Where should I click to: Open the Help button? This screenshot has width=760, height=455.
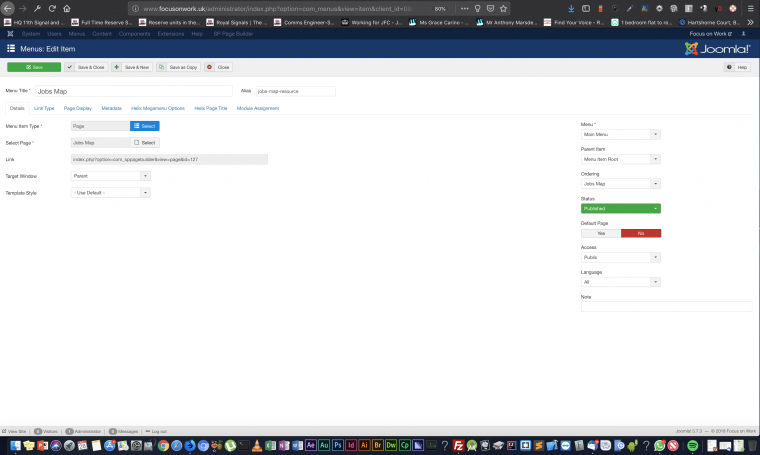pos(737,67)
